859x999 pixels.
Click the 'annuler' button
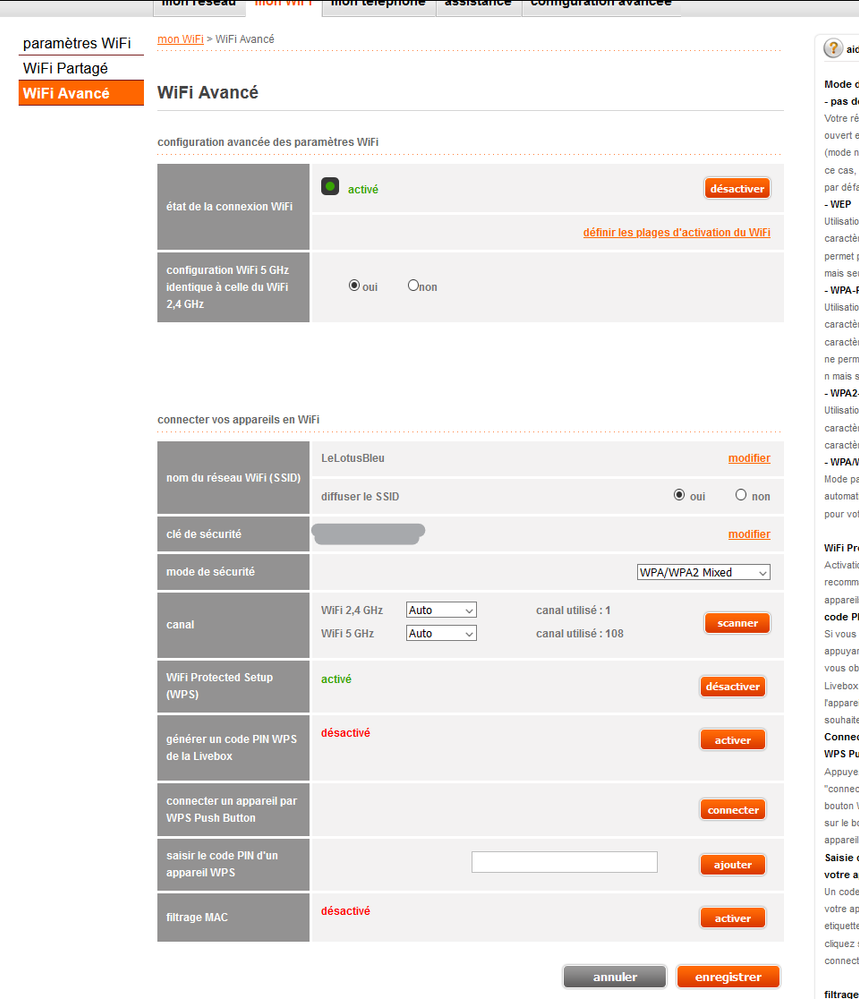coord(615,977)
